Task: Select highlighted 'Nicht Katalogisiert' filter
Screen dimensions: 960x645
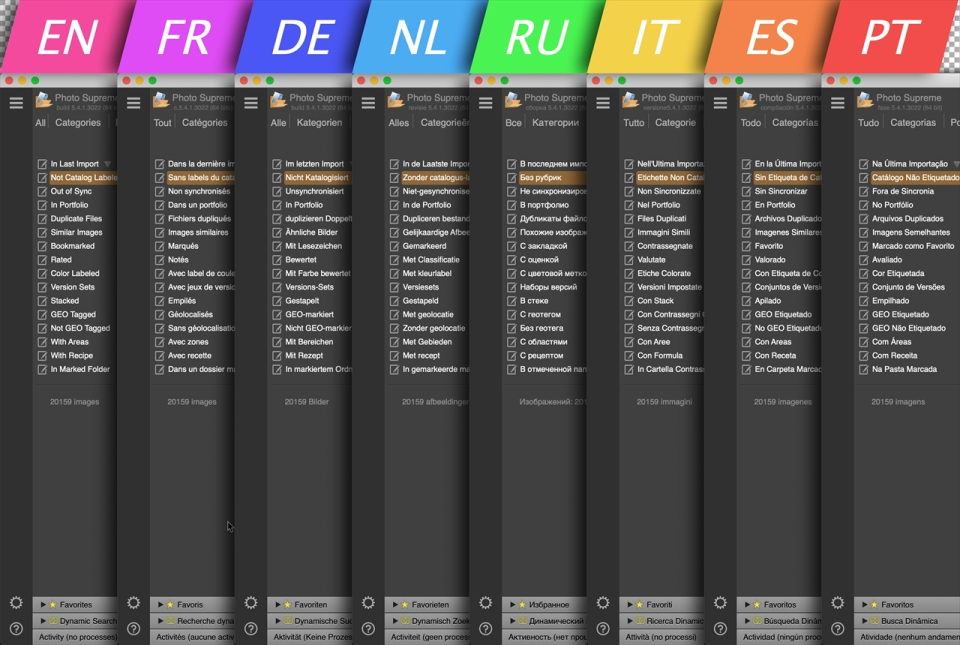Action: (x=317, y=177)
